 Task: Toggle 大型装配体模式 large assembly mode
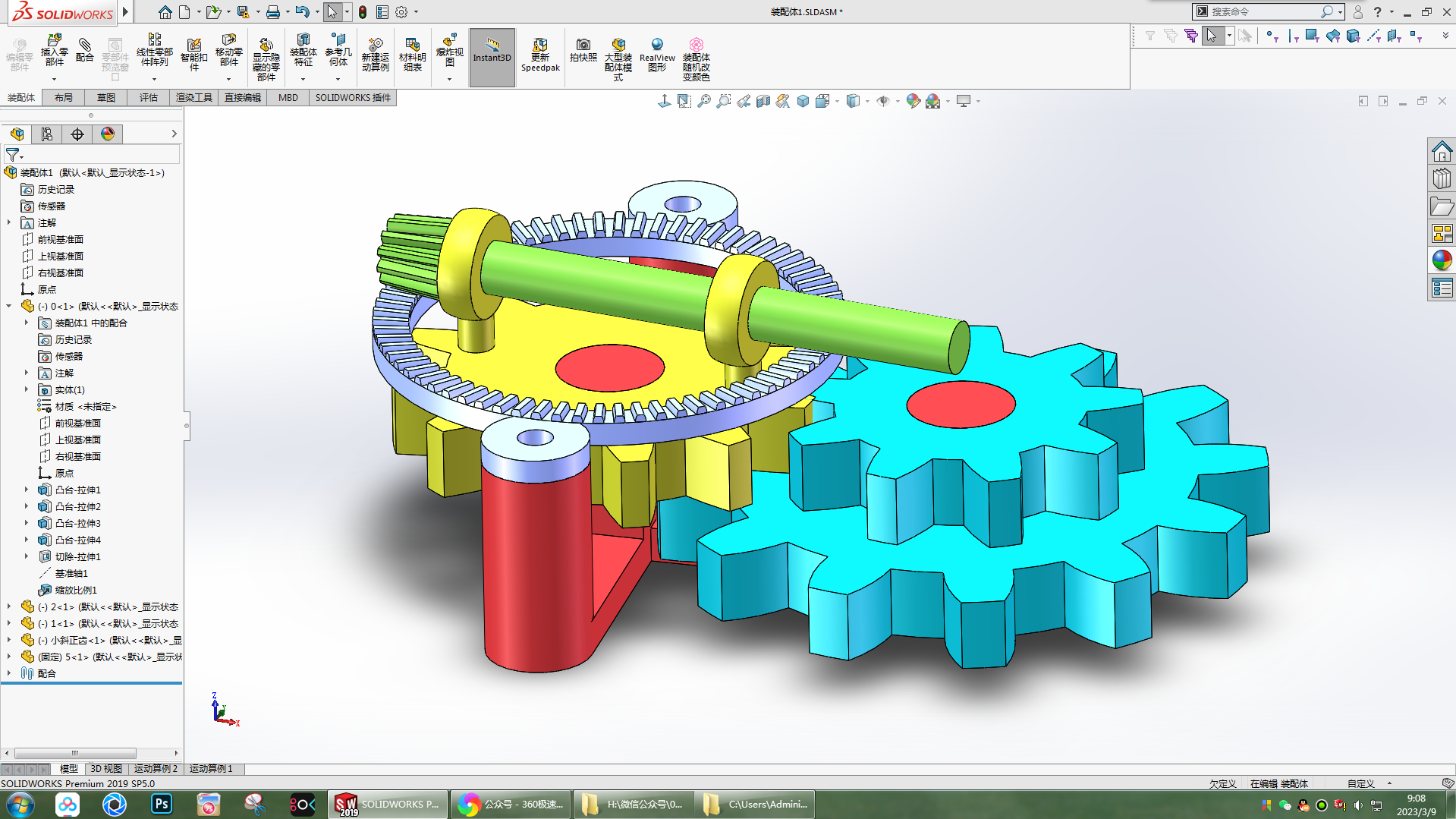pyautogui.click(x=618, y=59)
